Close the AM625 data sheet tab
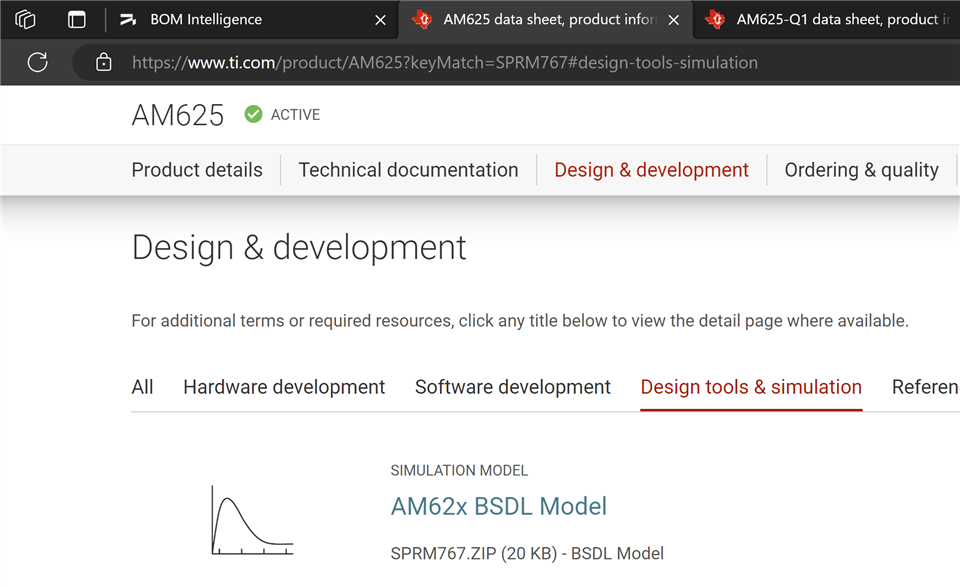 coord(673,20)
